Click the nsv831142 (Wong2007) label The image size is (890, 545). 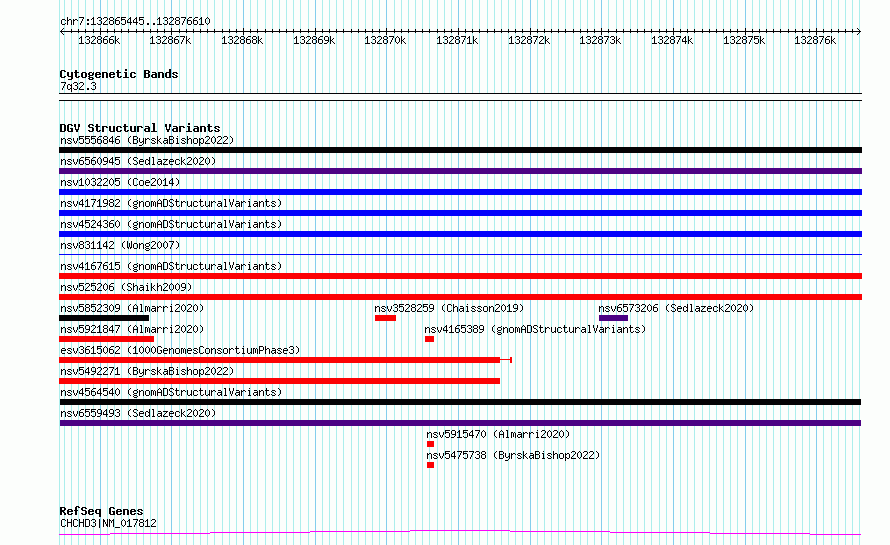(120, 245)
